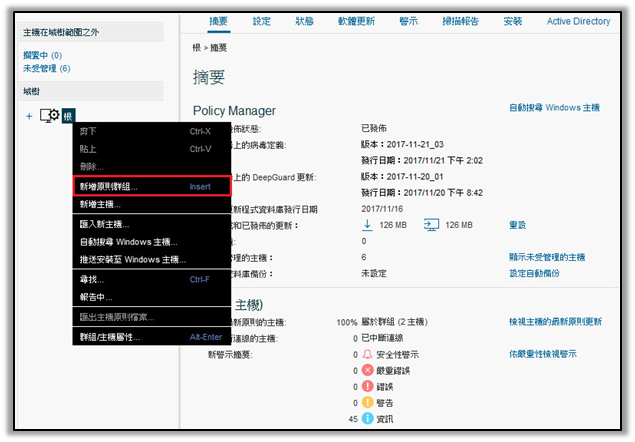Click the download arrow icon beside 126 MB
The width and height of the screenshot is (635, 442).
pos(367,225)
